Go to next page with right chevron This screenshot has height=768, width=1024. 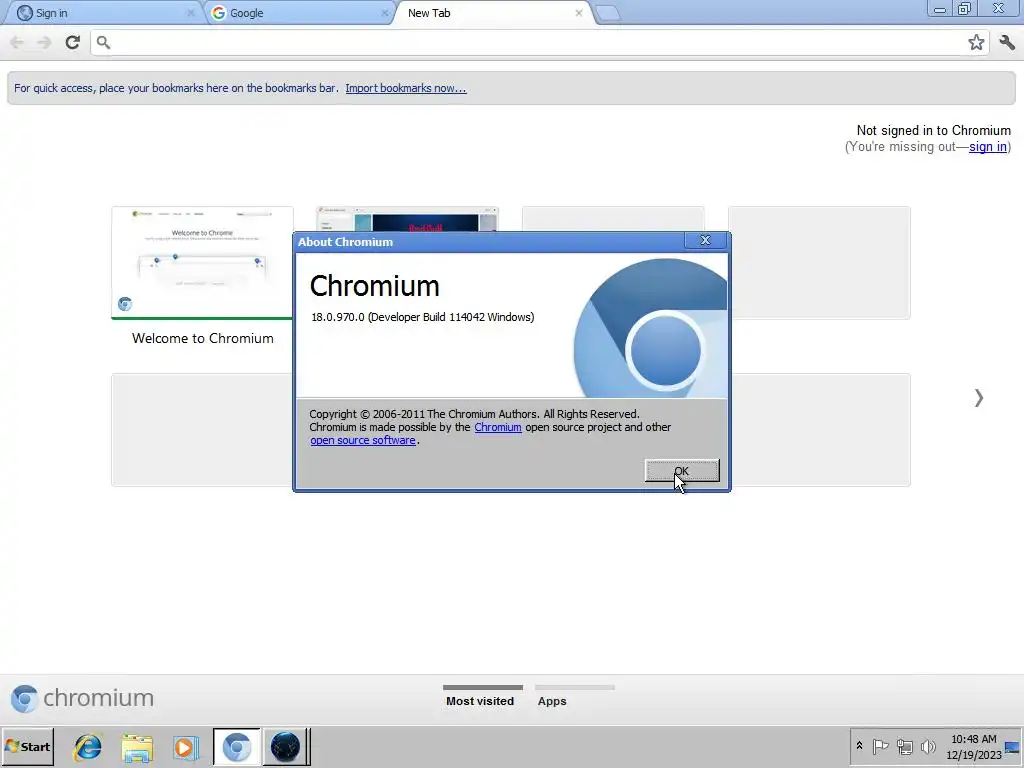click(x=978, y=398)
